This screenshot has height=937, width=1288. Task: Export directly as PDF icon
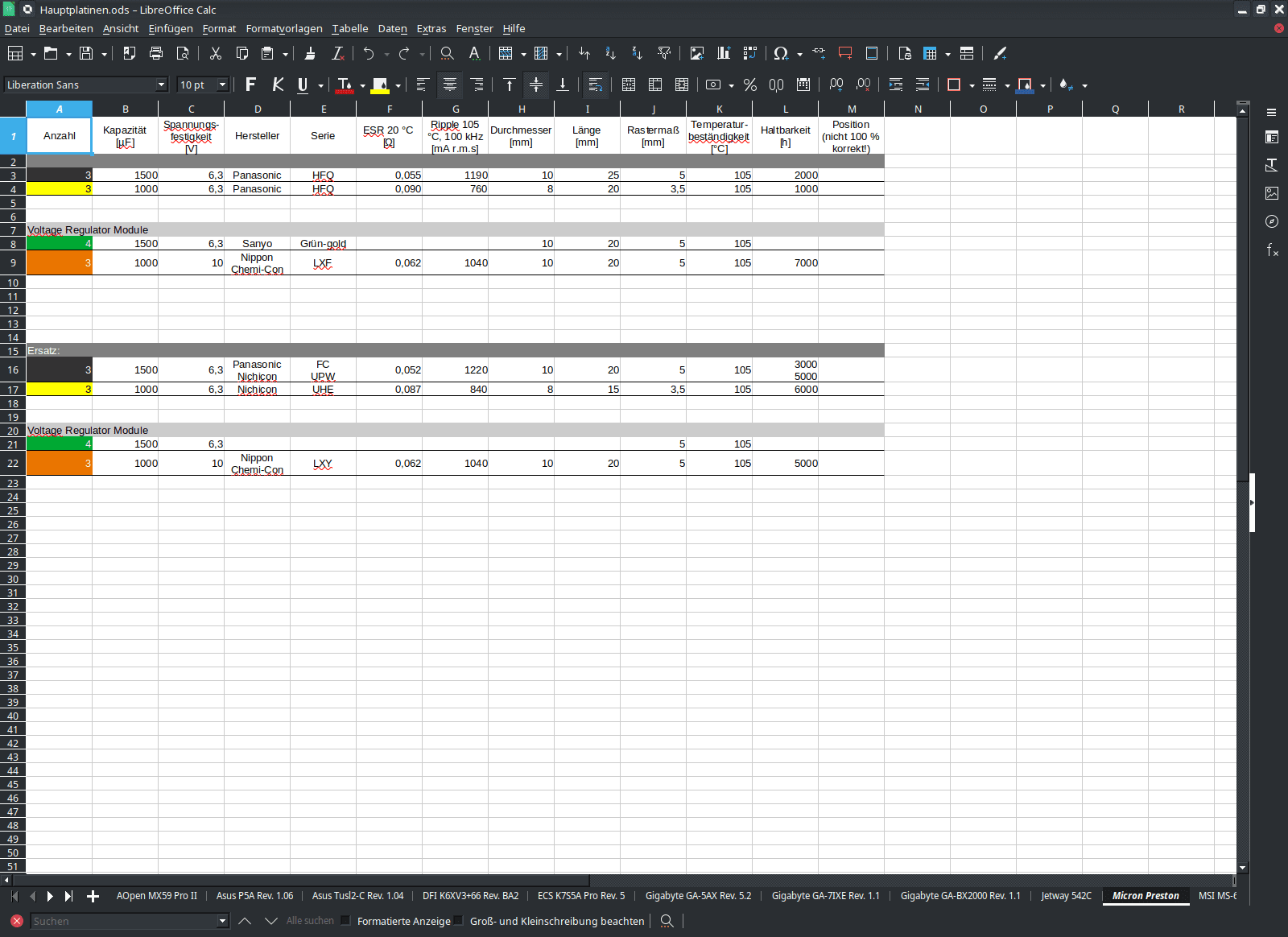(x=129, y=53)
